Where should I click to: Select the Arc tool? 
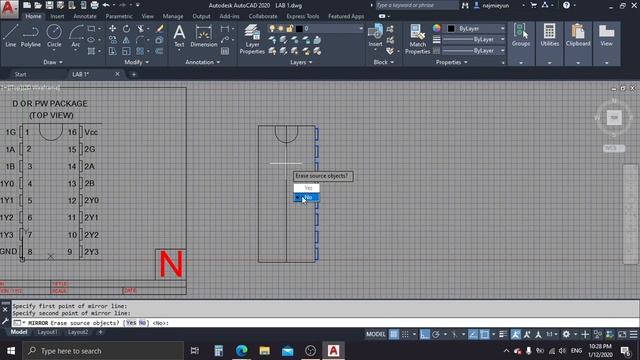pos(76,36)
